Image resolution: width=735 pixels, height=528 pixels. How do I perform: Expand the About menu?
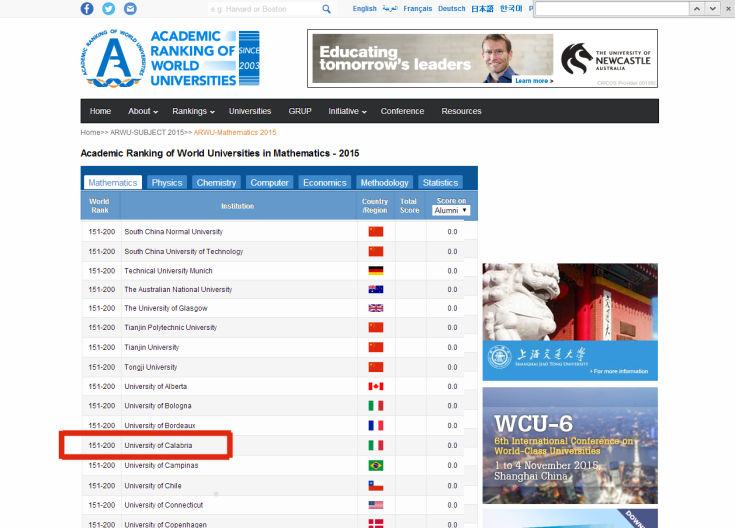[143, 111]
